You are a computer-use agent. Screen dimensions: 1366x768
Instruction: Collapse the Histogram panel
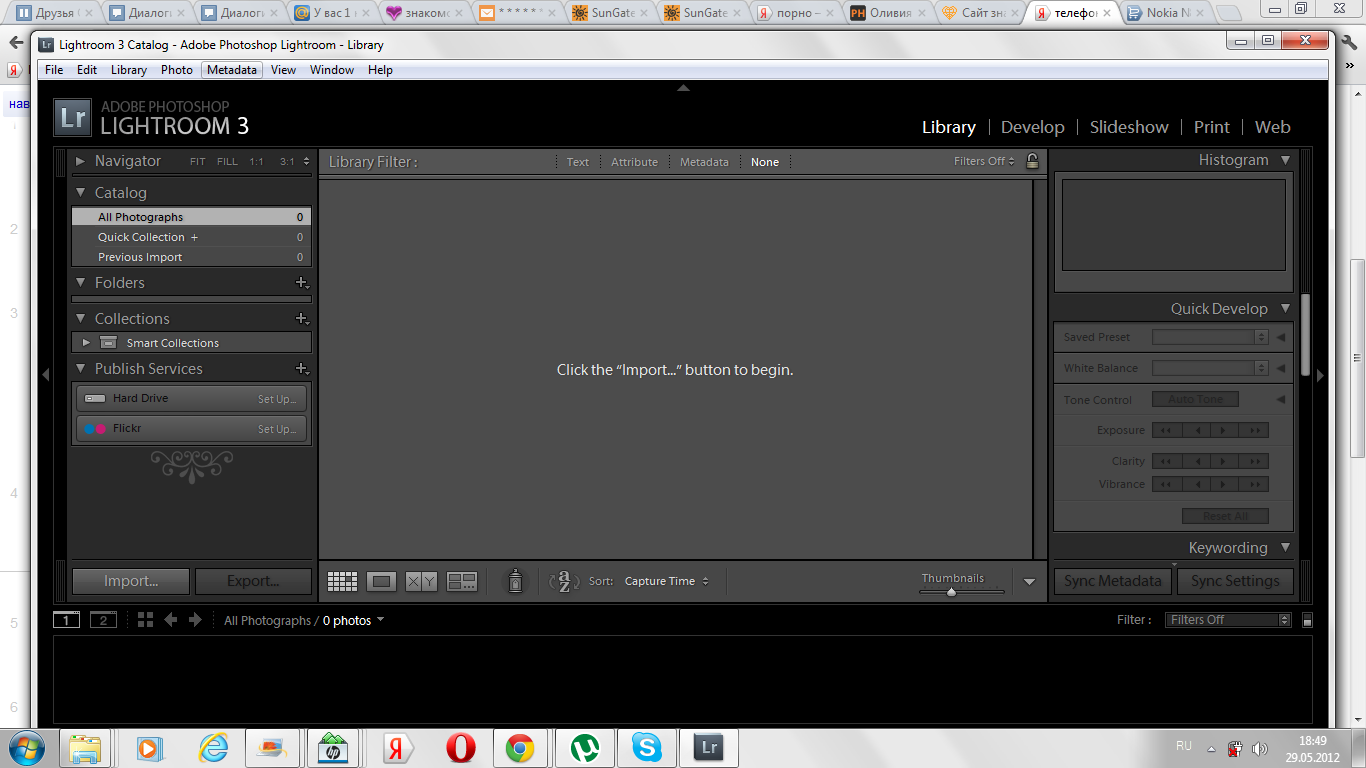click(1285, 160)
